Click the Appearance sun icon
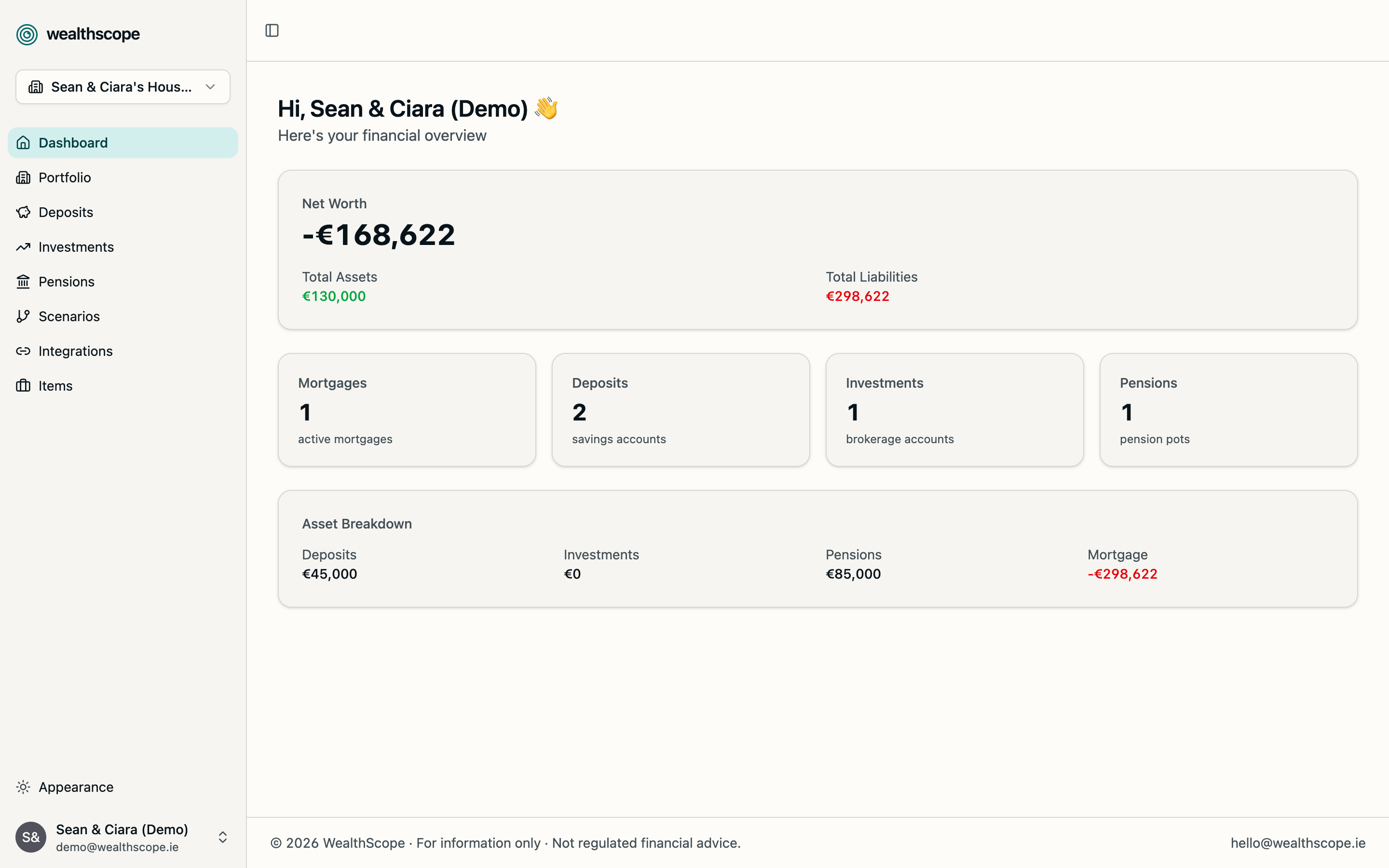Image resolution: width=1389 pixels, height=868 pixels. (x=23, y=787)
